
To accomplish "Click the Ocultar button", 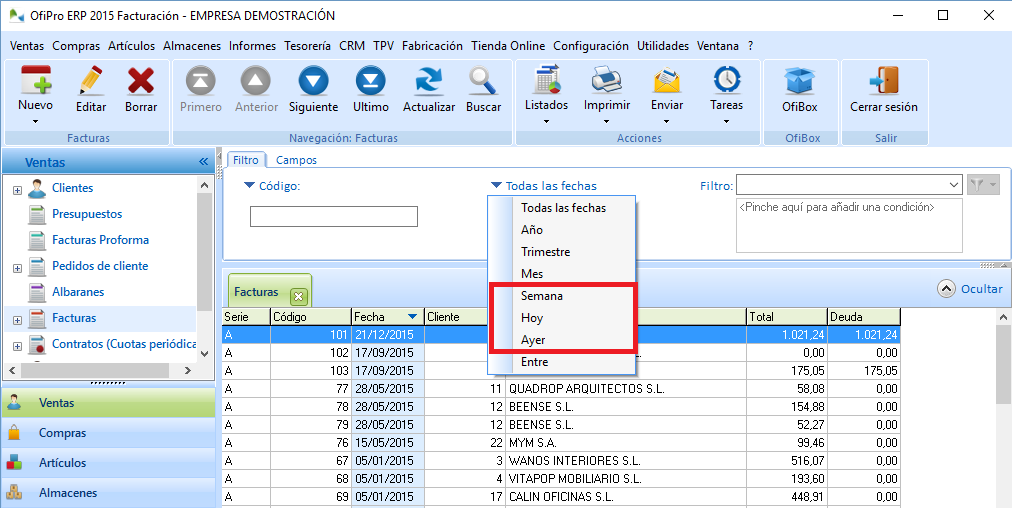I will pyautogui.click(x=970, y=288).
